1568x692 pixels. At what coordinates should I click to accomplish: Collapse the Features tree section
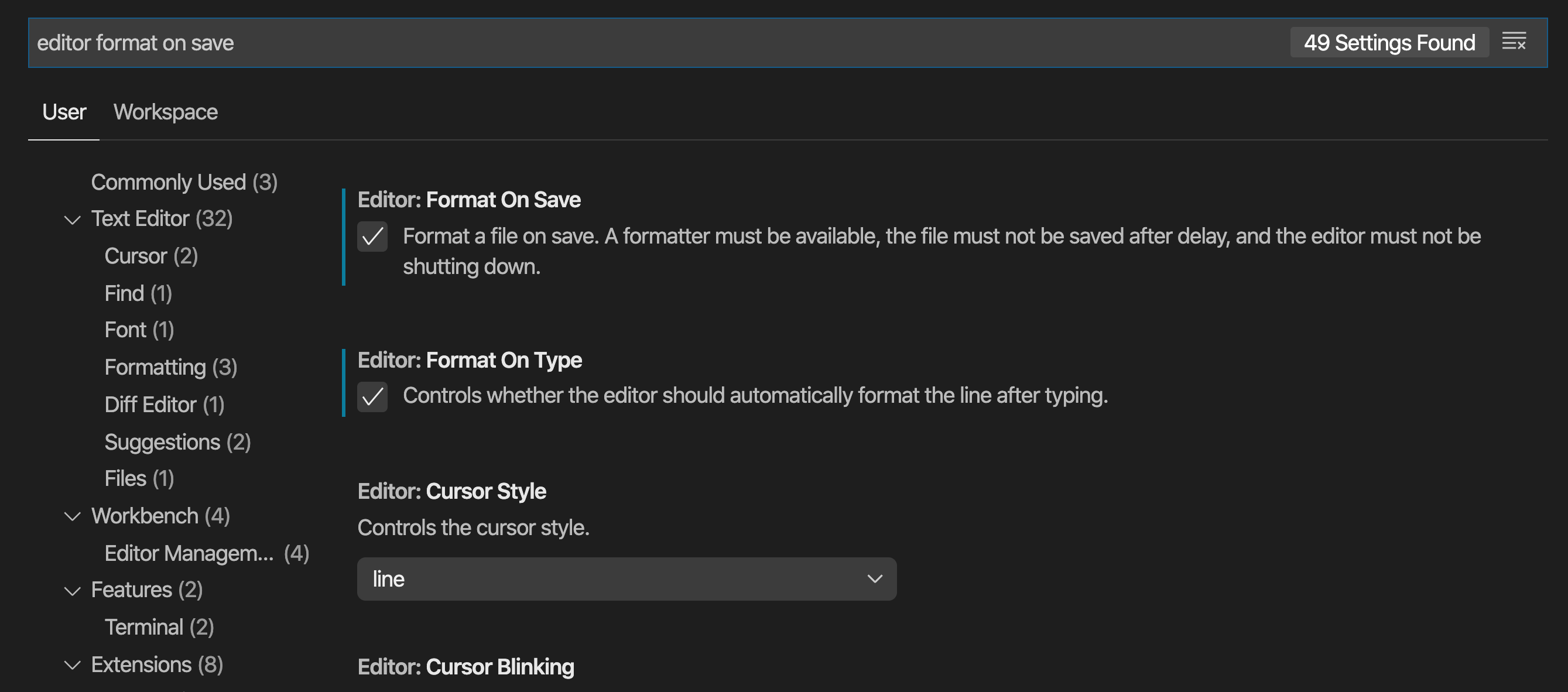(x=73, y=591)
